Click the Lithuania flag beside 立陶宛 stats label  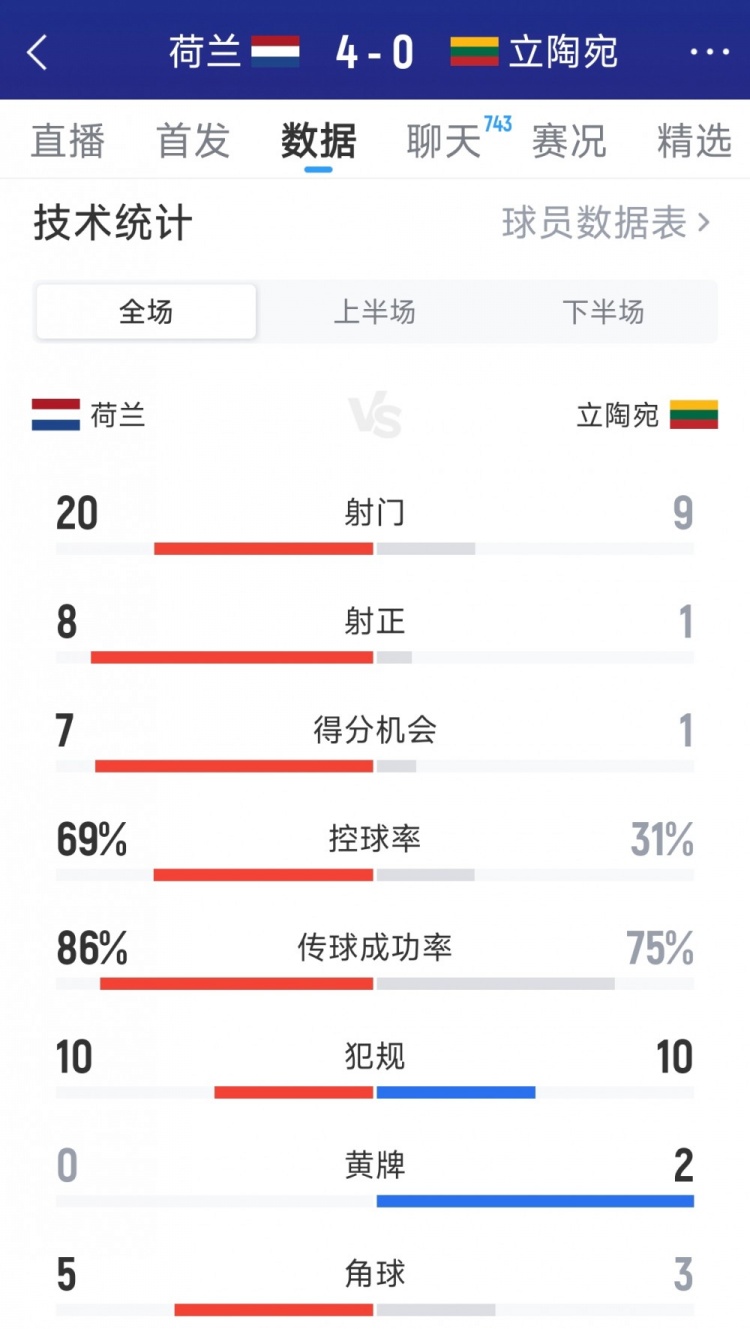click(x=693, y=414)
